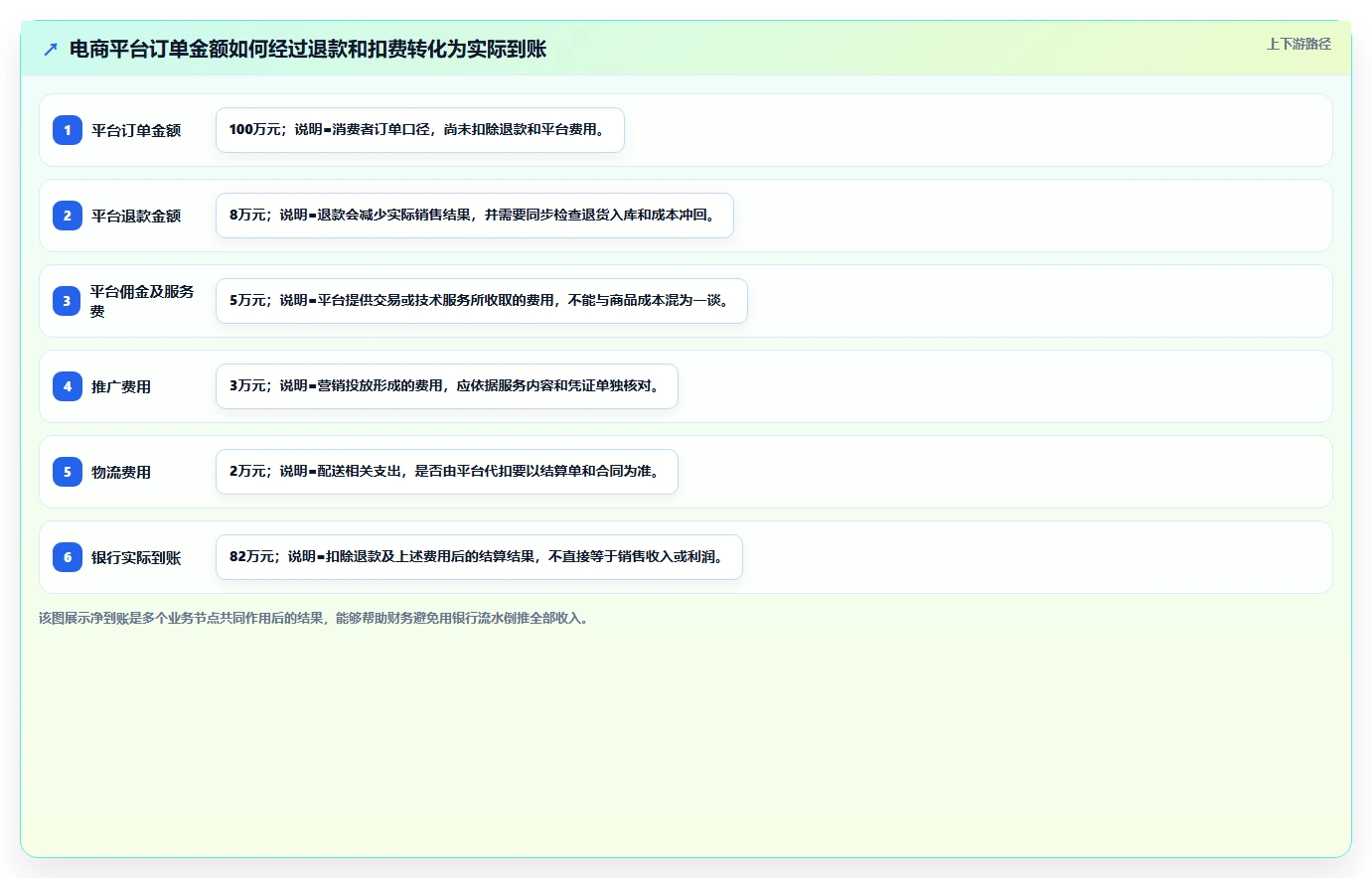Click the 上下游路径 label at top right
1372x878 pixels.
(1298, 44)
